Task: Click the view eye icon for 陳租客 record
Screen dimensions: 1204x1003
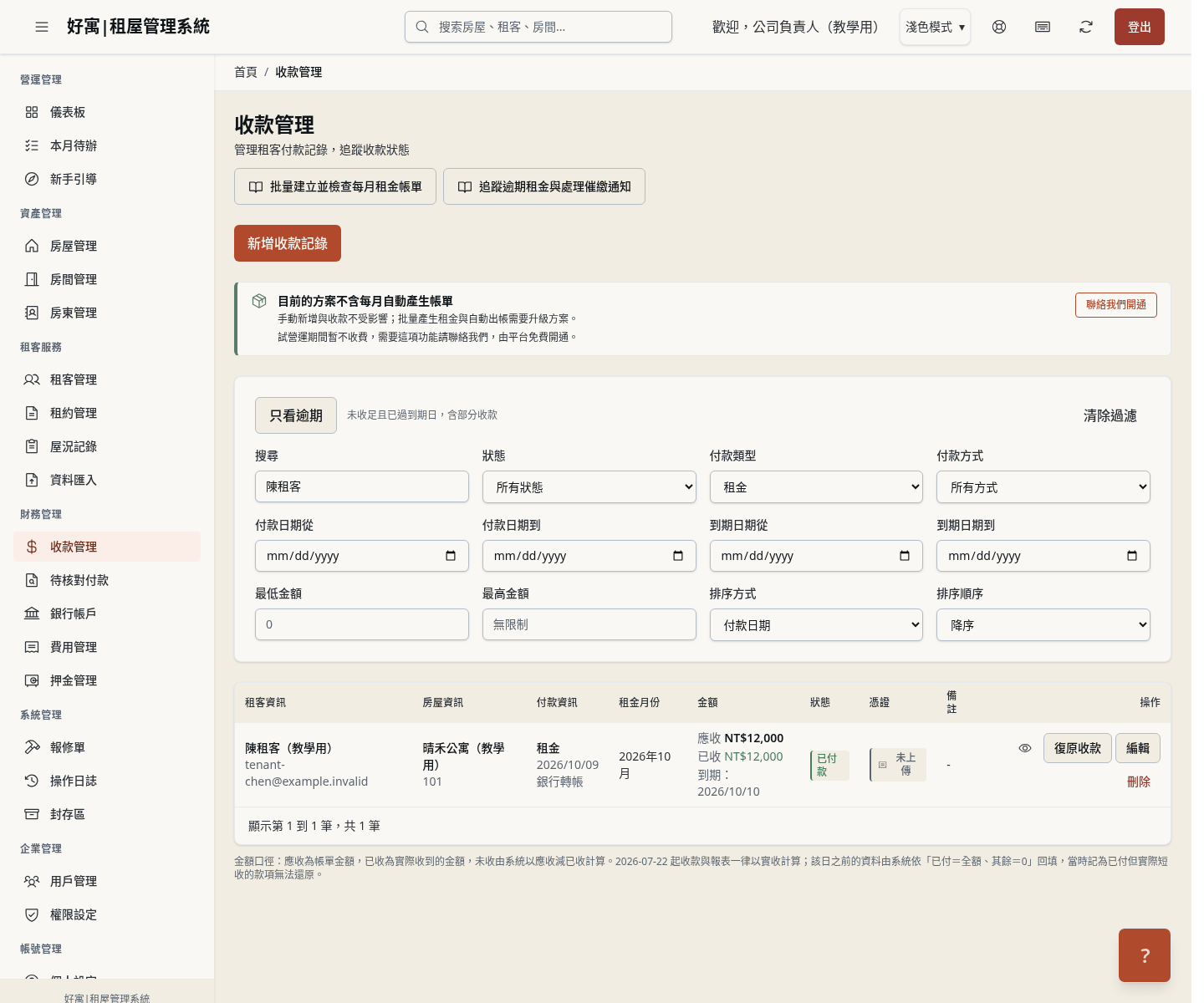Action: (1025, 748)
